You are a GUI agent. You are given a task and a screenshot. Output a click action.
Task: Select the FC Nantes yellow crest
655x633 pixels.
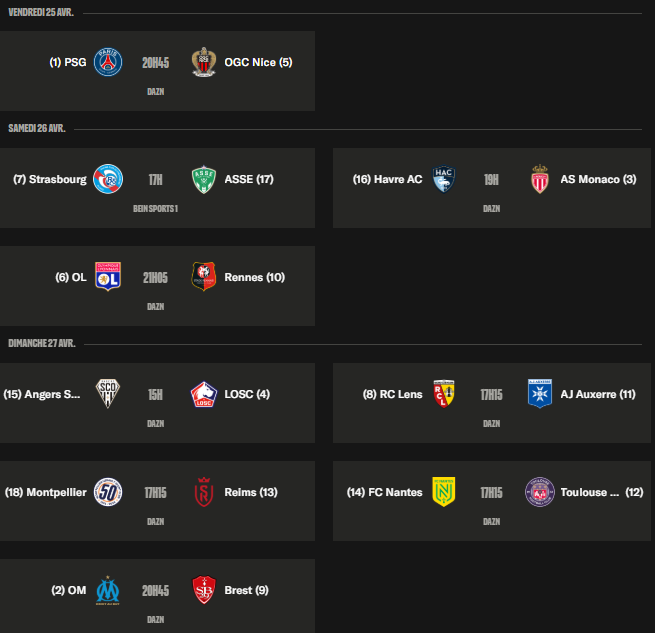click(x=444, y=492)
